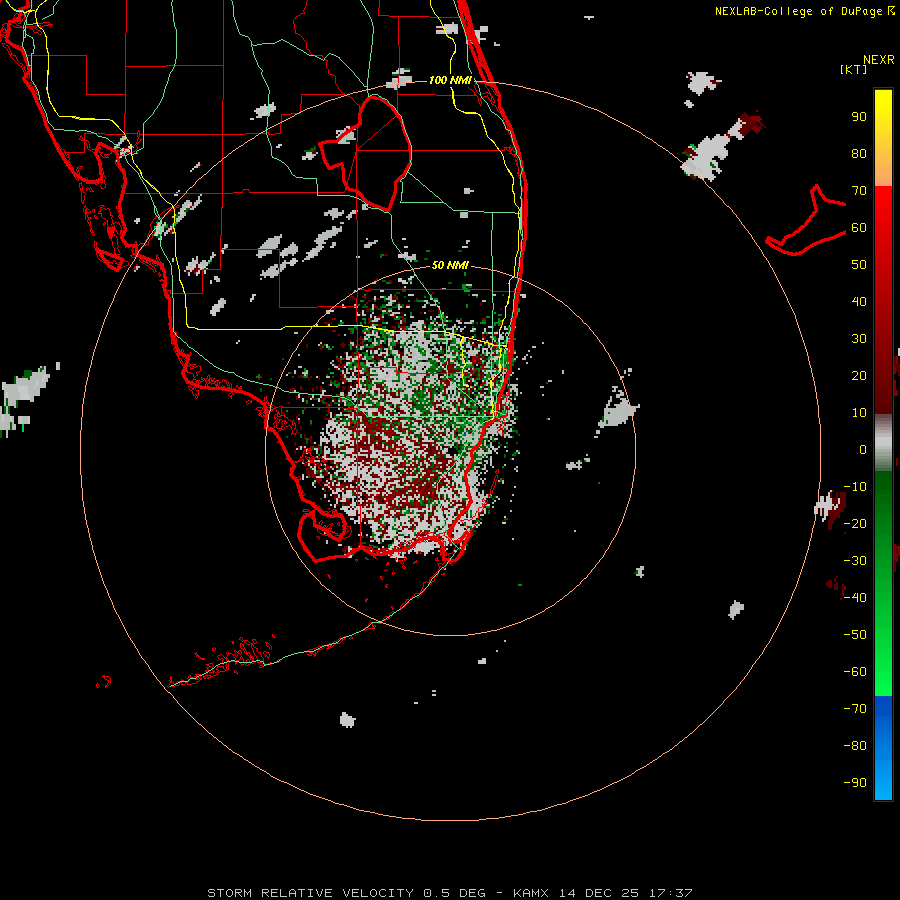The height and width of the screenshot is (900, 900).
Task: Click the 70 value on velocity scale
Action: (859, 191)
